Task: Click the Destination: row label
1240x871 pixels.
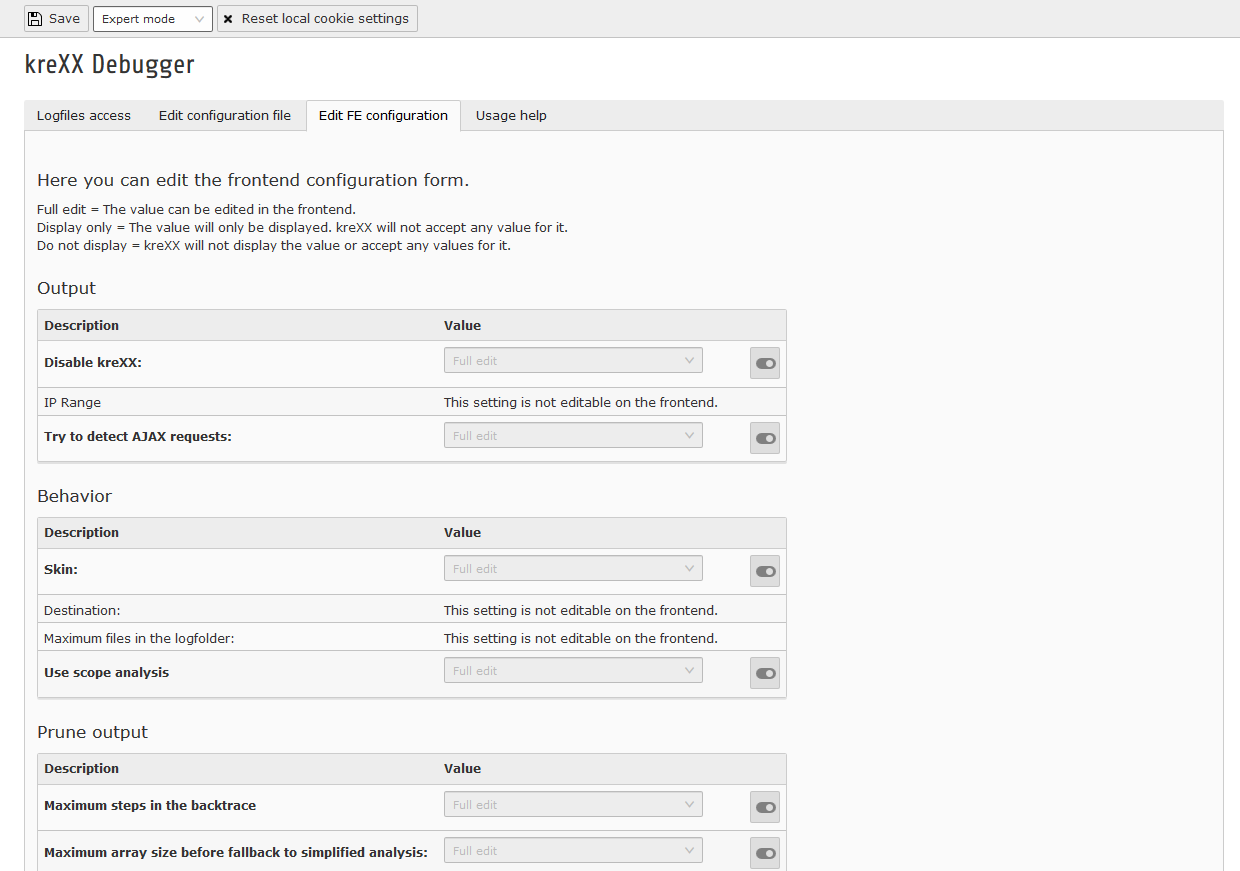Action: point(82,610)
